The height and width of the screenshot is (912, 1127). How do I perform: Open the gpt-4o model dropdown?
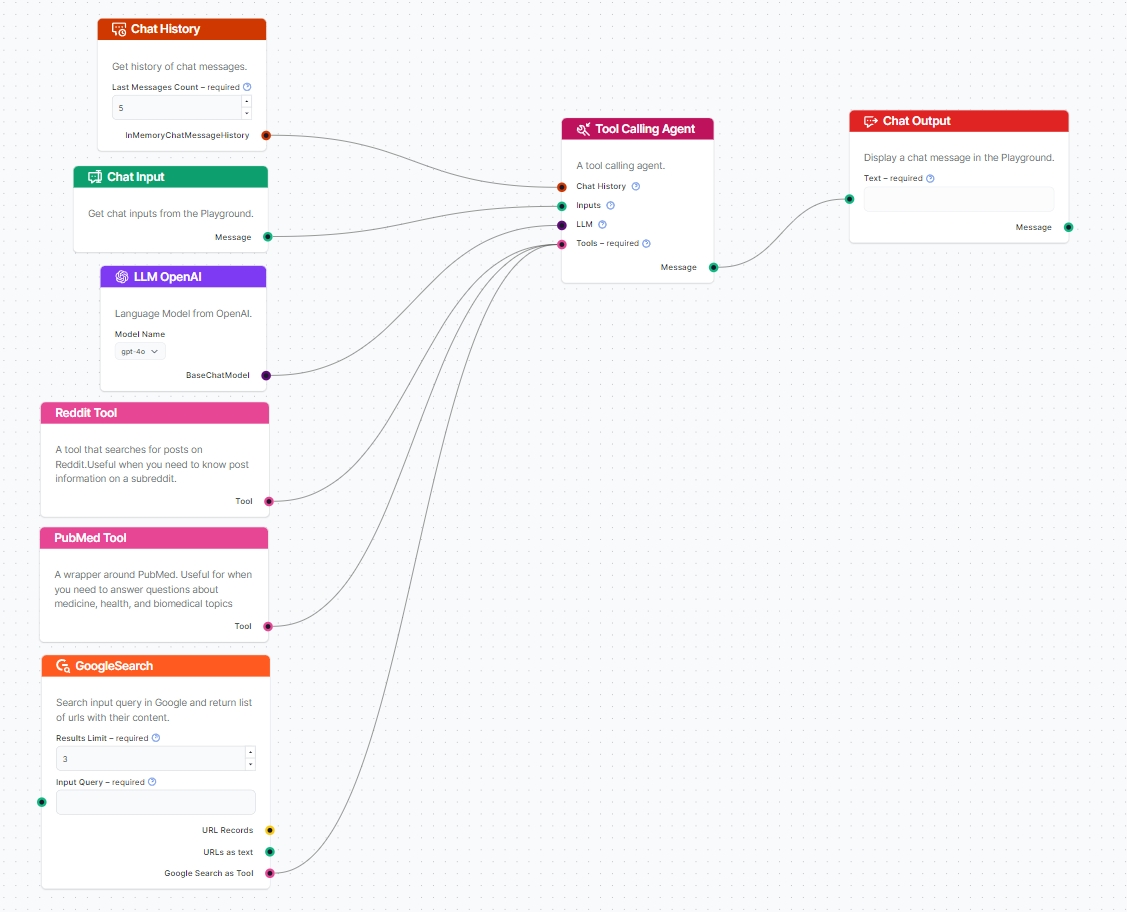(138, 351)
